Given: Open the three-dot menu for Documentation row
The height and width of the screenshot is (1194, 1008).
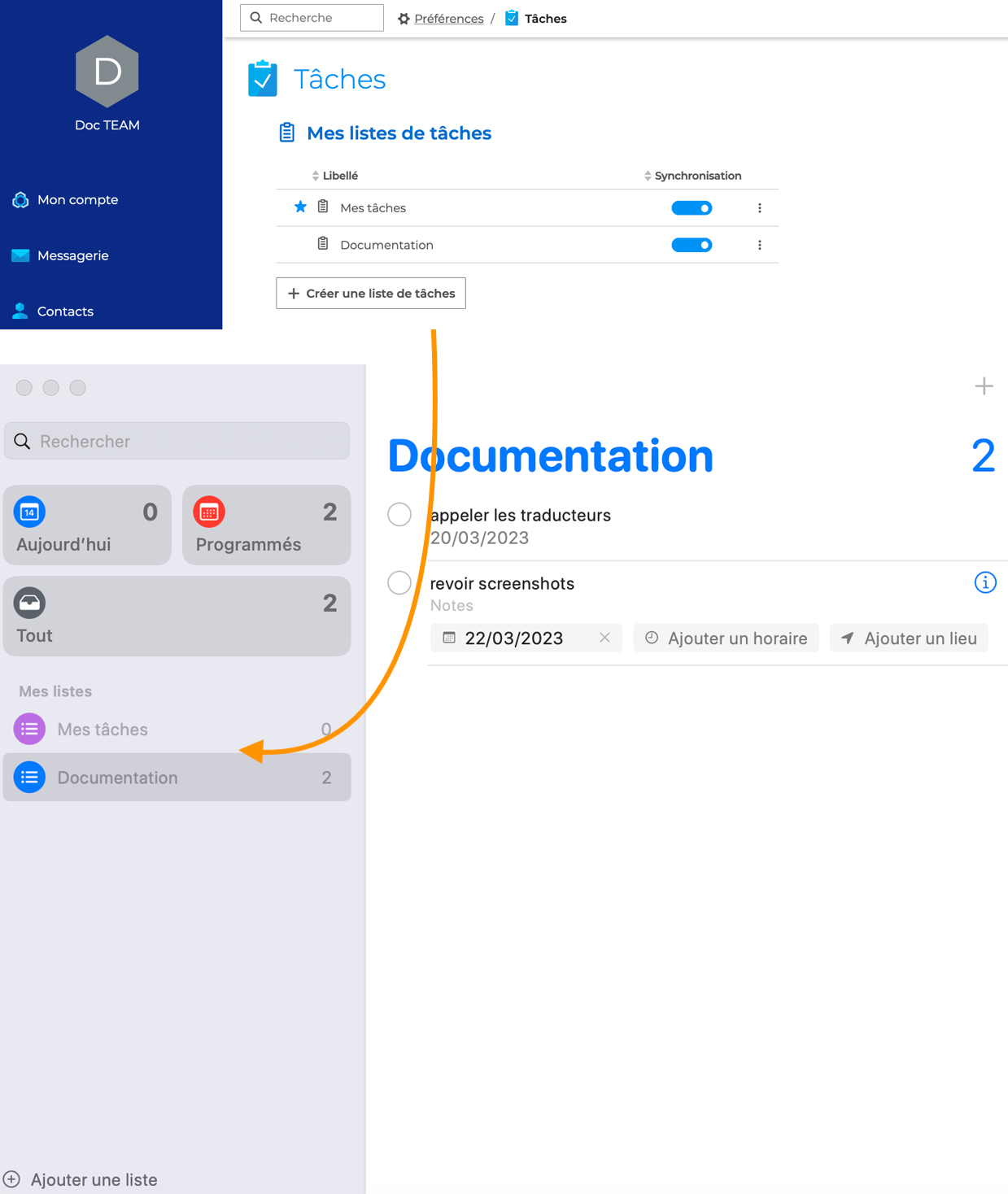Looking at the screenshot, I should tap(759, 245).
